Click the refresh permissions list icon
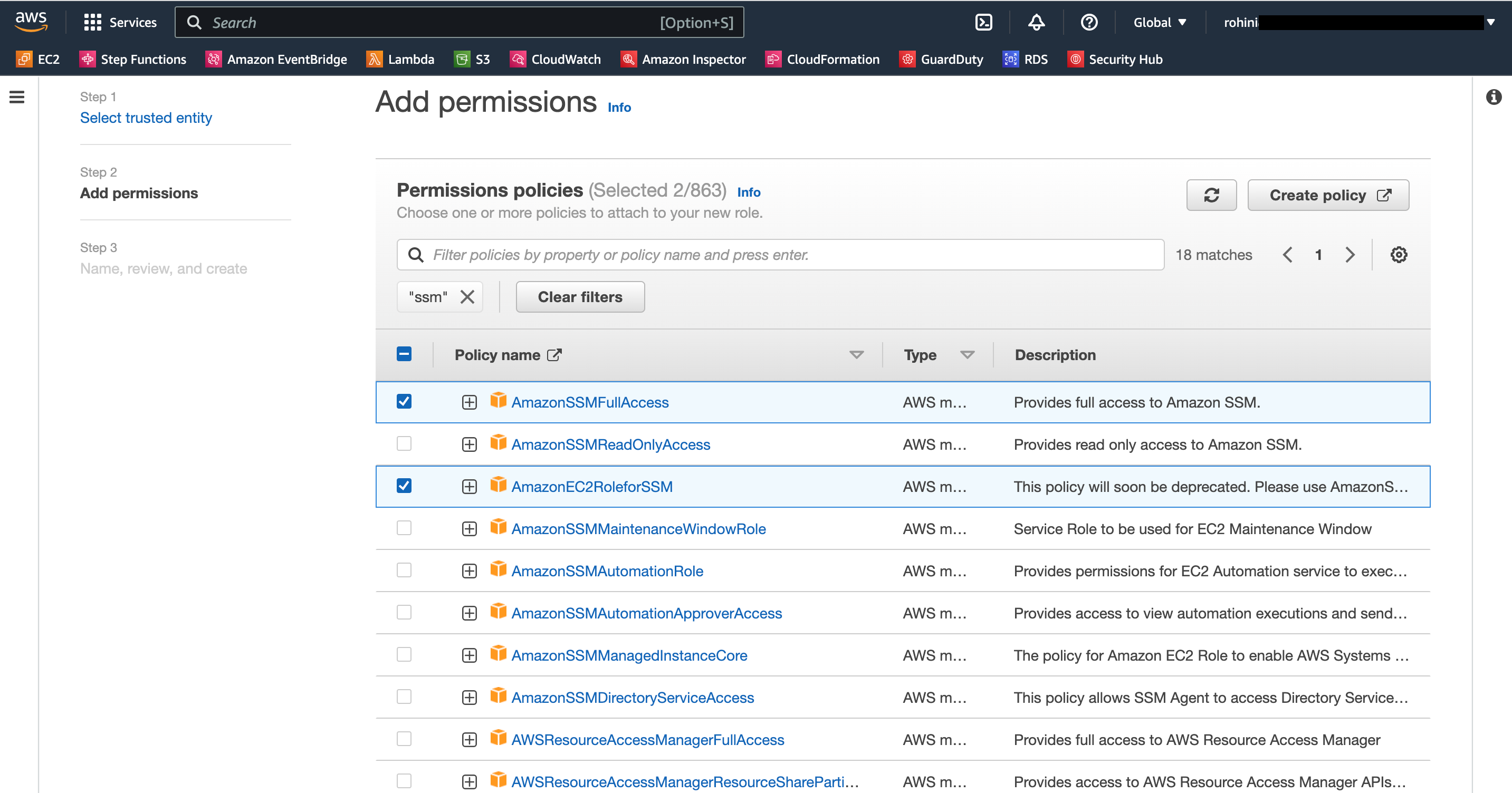This screenshot has width=1512, height=793. [1211, 195]
